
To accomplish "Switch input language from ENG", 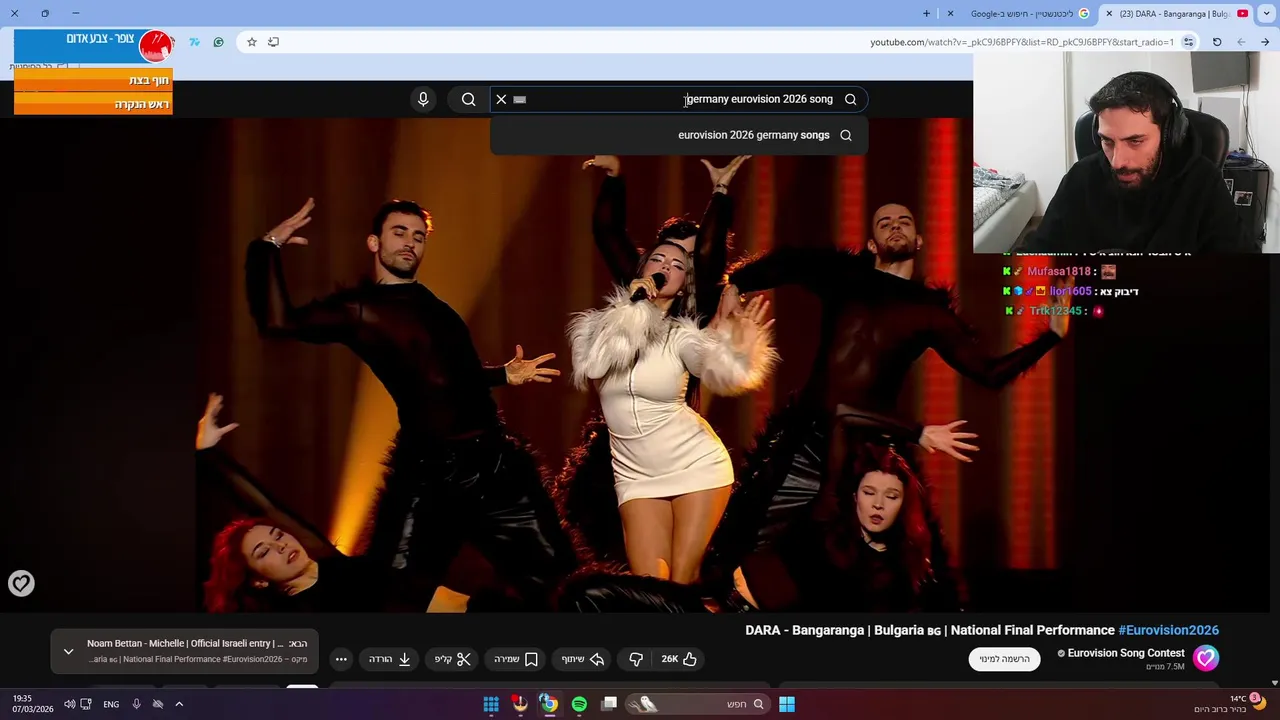I will (x=111, y=704).
